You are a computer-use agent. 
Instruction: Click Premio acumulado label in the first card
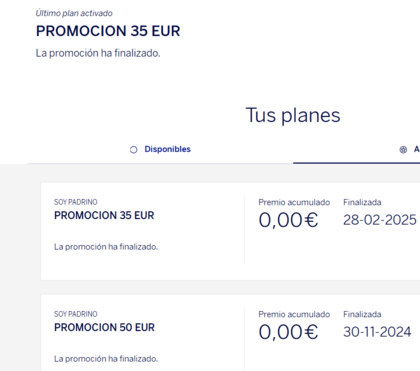click(294, 202)
